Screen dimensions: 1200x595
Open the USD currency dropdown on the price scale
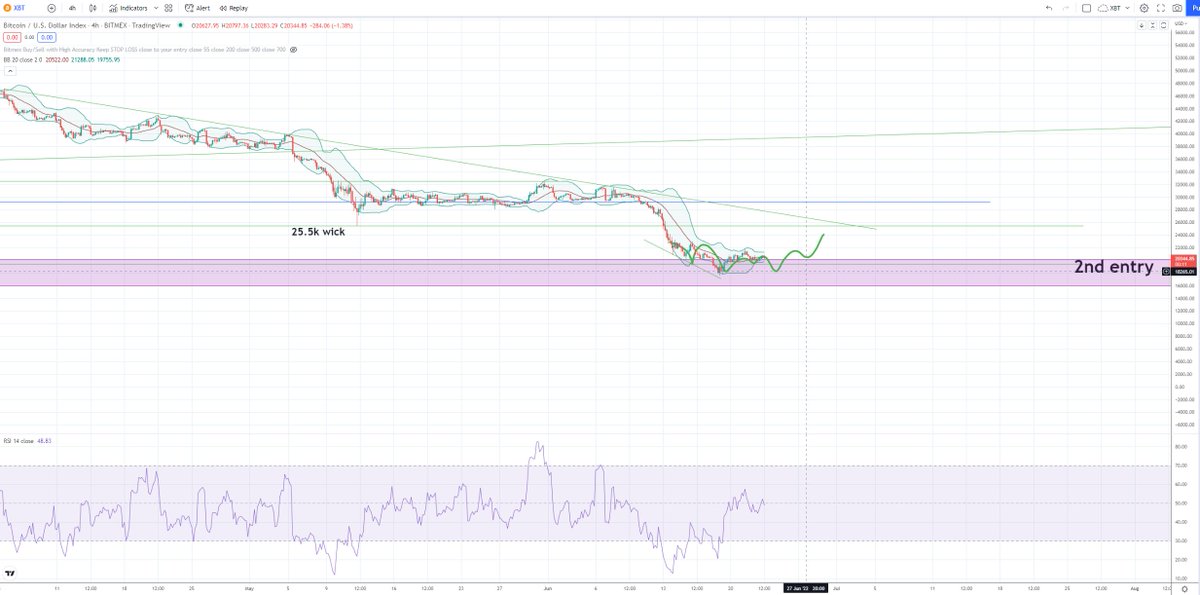click(x=1181, y=24)
